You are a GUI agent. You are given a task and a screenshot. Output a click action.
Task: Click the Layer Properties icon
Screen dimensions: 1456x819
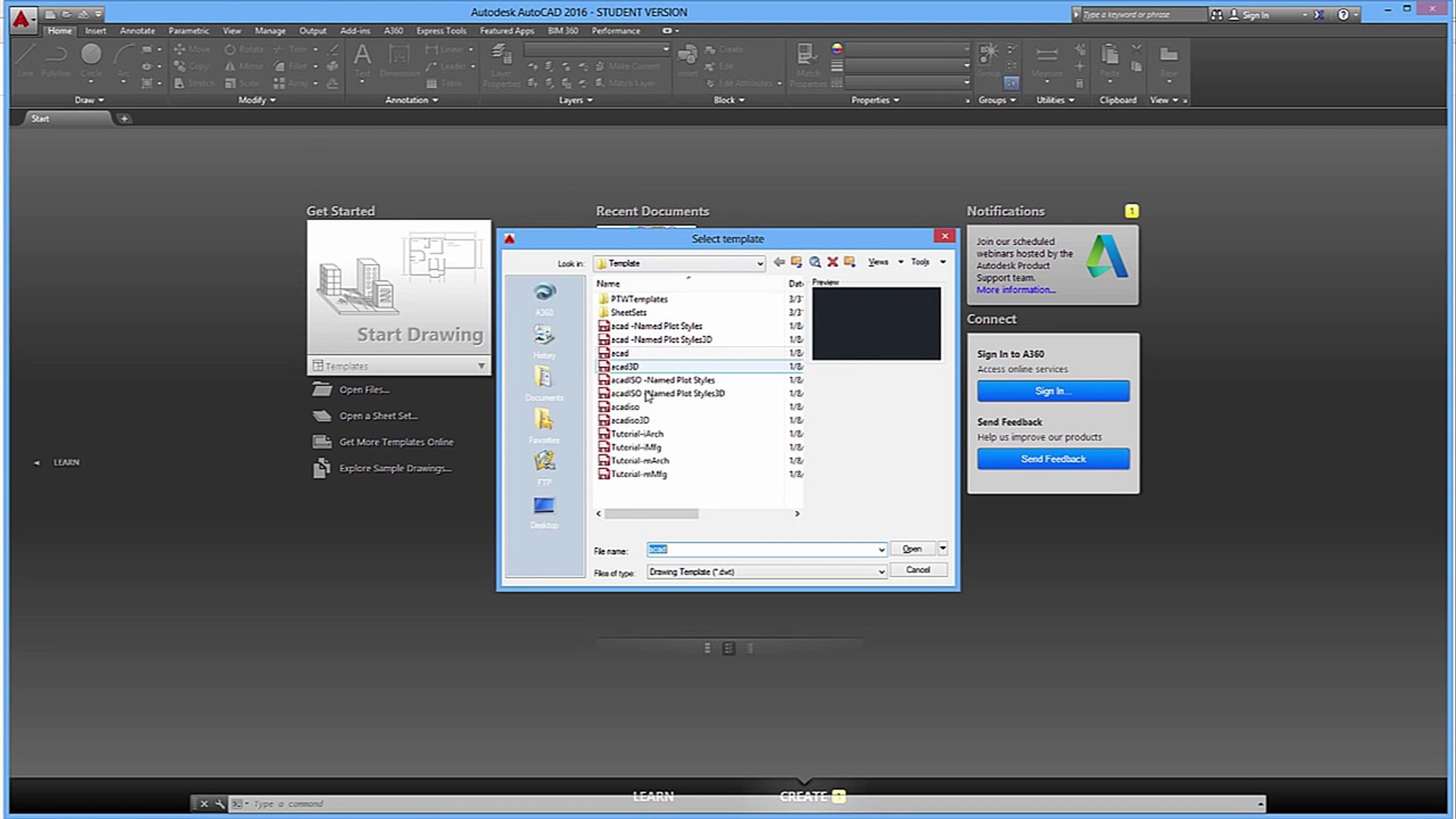pos(501,65)
